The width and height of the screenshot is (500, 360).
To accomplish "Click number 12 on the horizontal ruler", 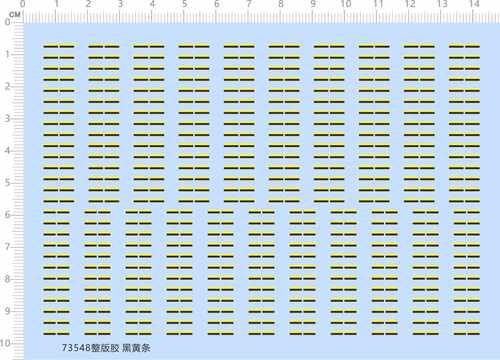I will pyautogui.click(x=410, y=4).
